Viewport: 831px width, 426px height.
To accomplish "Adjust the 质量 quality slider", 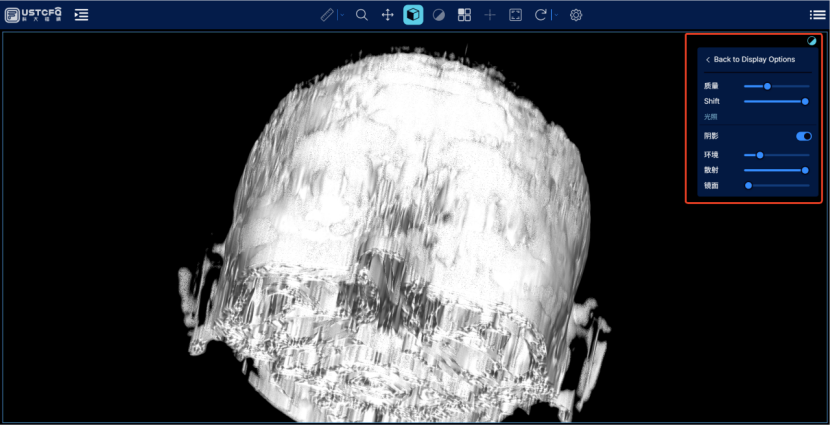I will click(776, 86).
